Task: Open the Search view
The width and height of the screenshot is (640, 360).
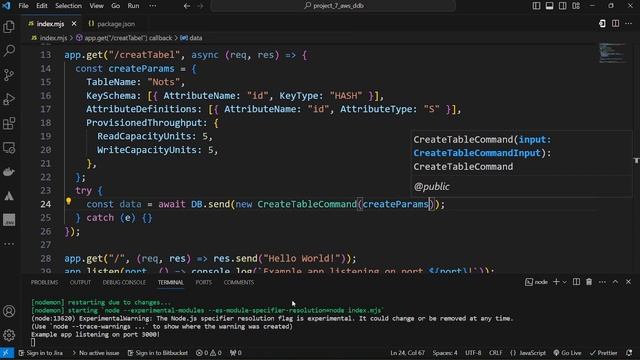Action: coord(9,51)
